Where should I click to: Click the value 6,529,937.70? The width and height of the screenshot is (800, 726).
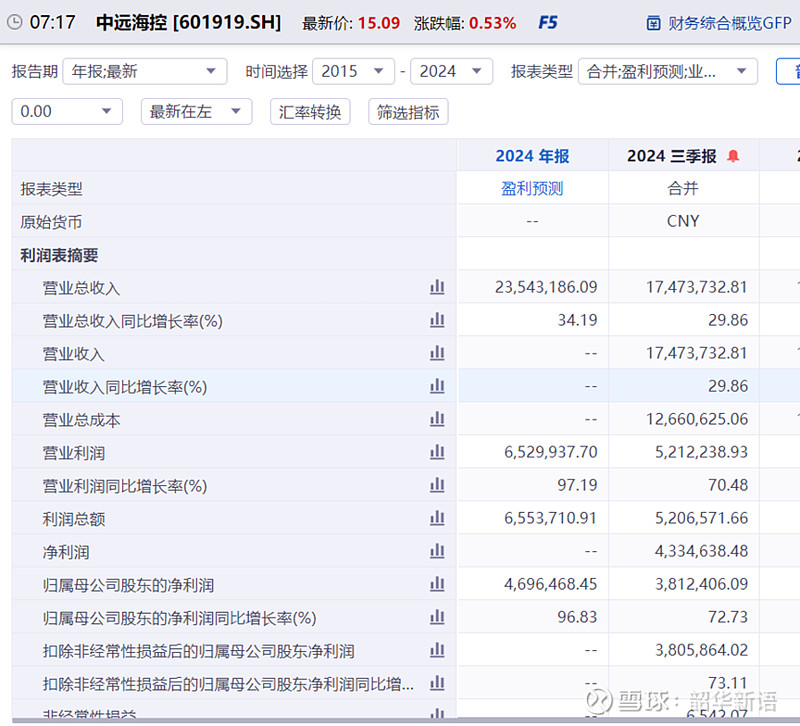(x=551, y=452)
